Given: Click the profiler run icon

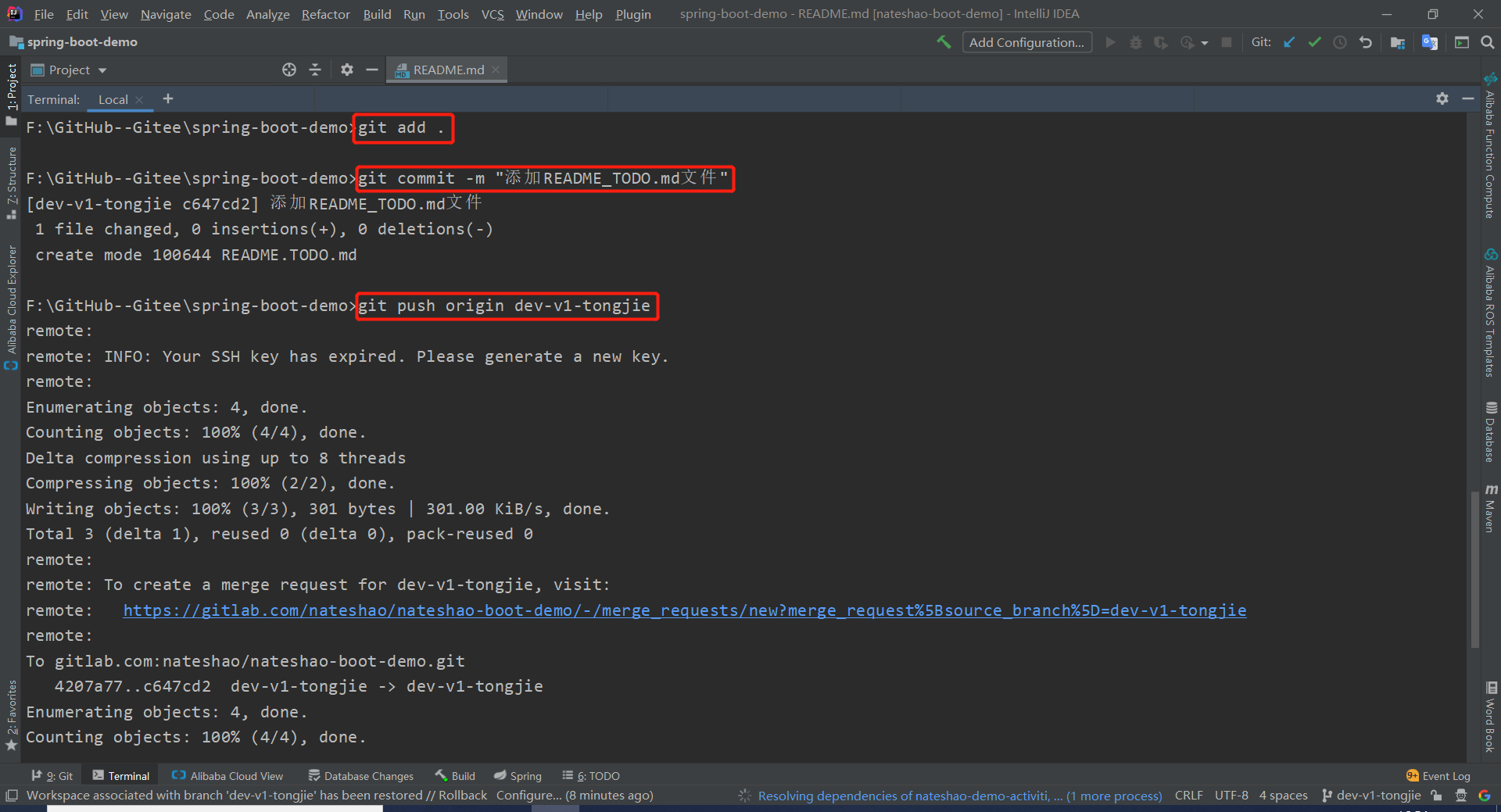Looking at the screenshot, I should click(1188, 42).
